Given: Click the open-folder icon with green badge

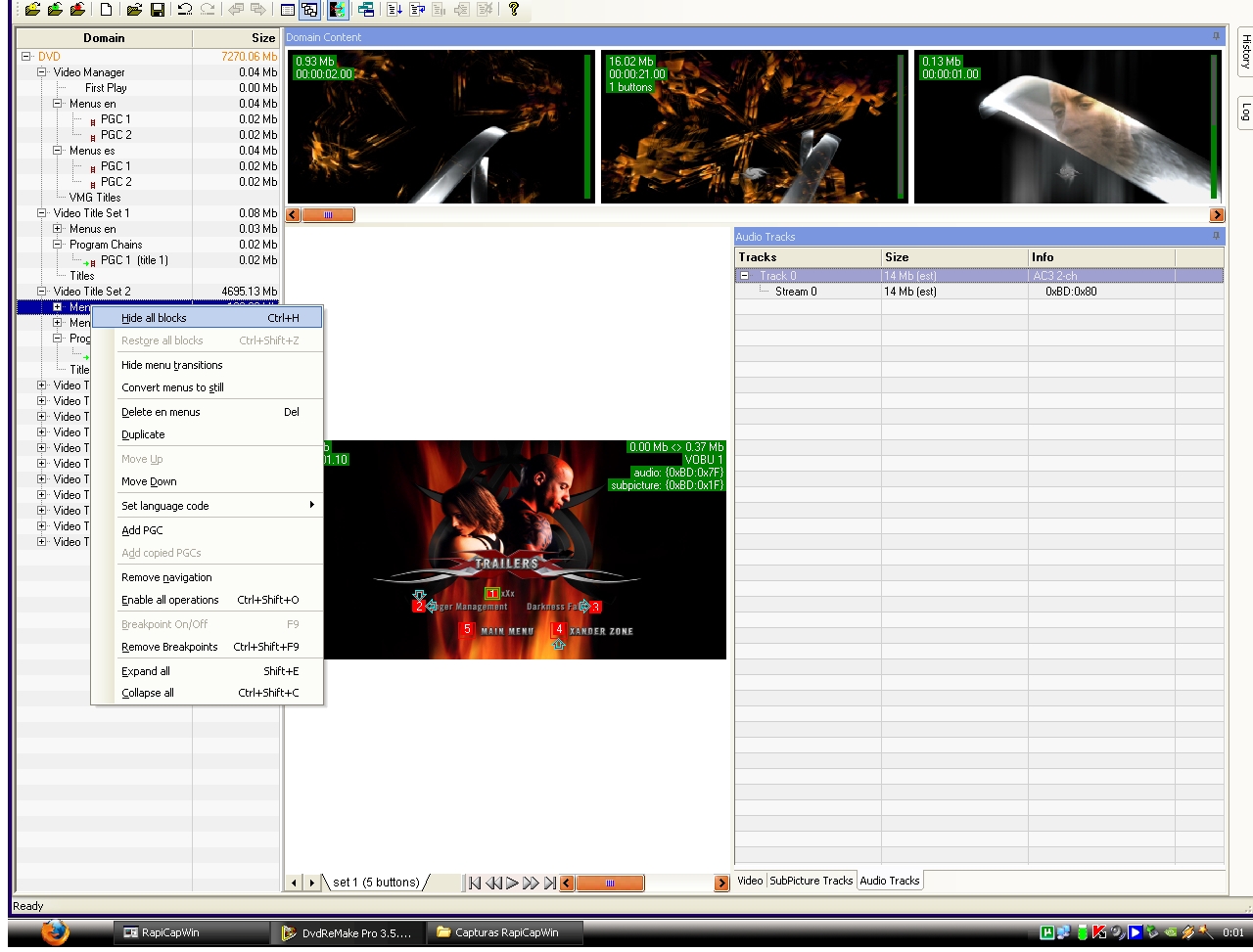Looking at the screenshot, I should (x=55, y=9).
